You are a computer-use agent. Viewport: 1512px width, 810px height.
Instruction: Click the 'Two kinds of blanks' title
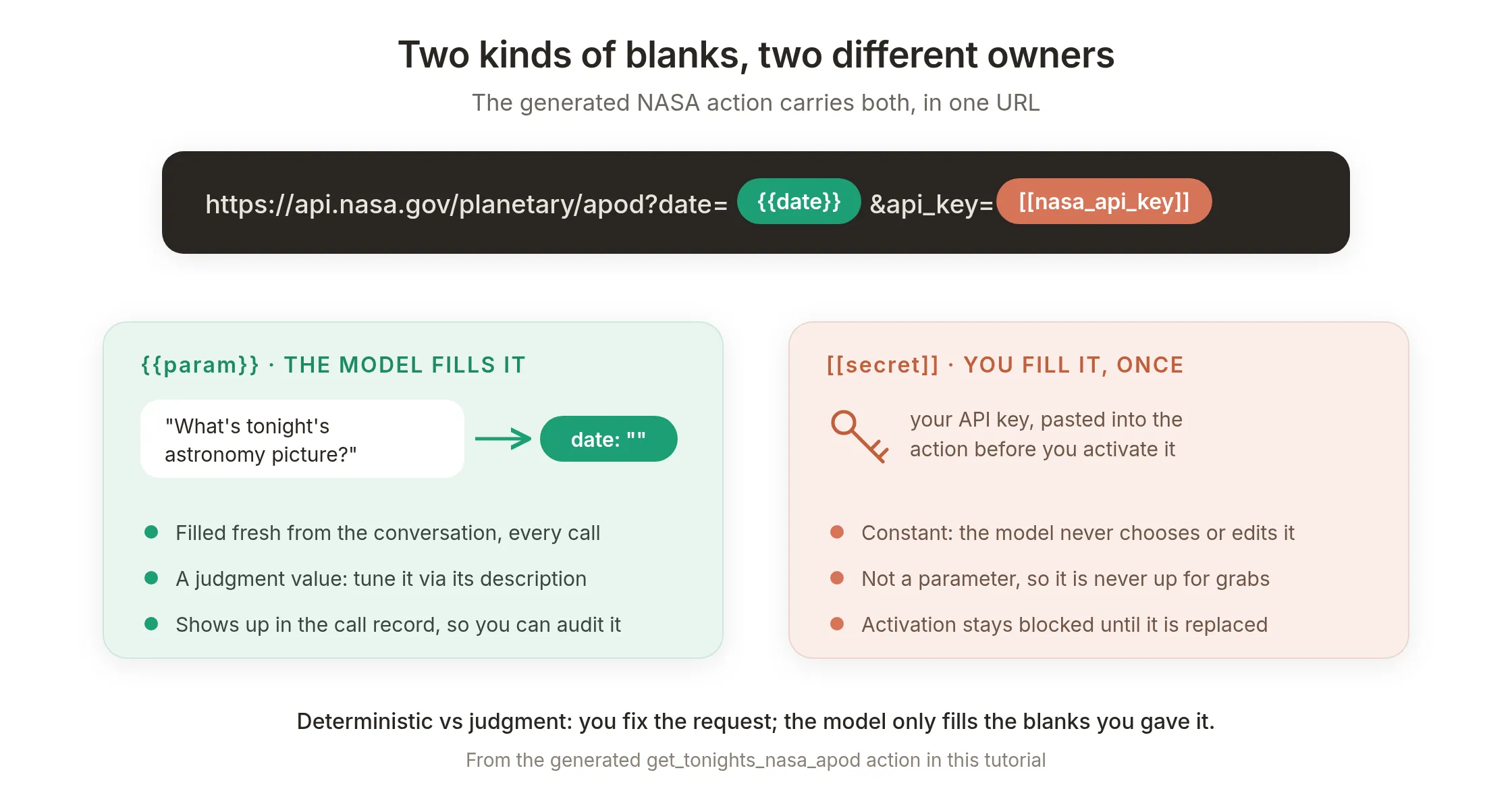tap(756, 55)
